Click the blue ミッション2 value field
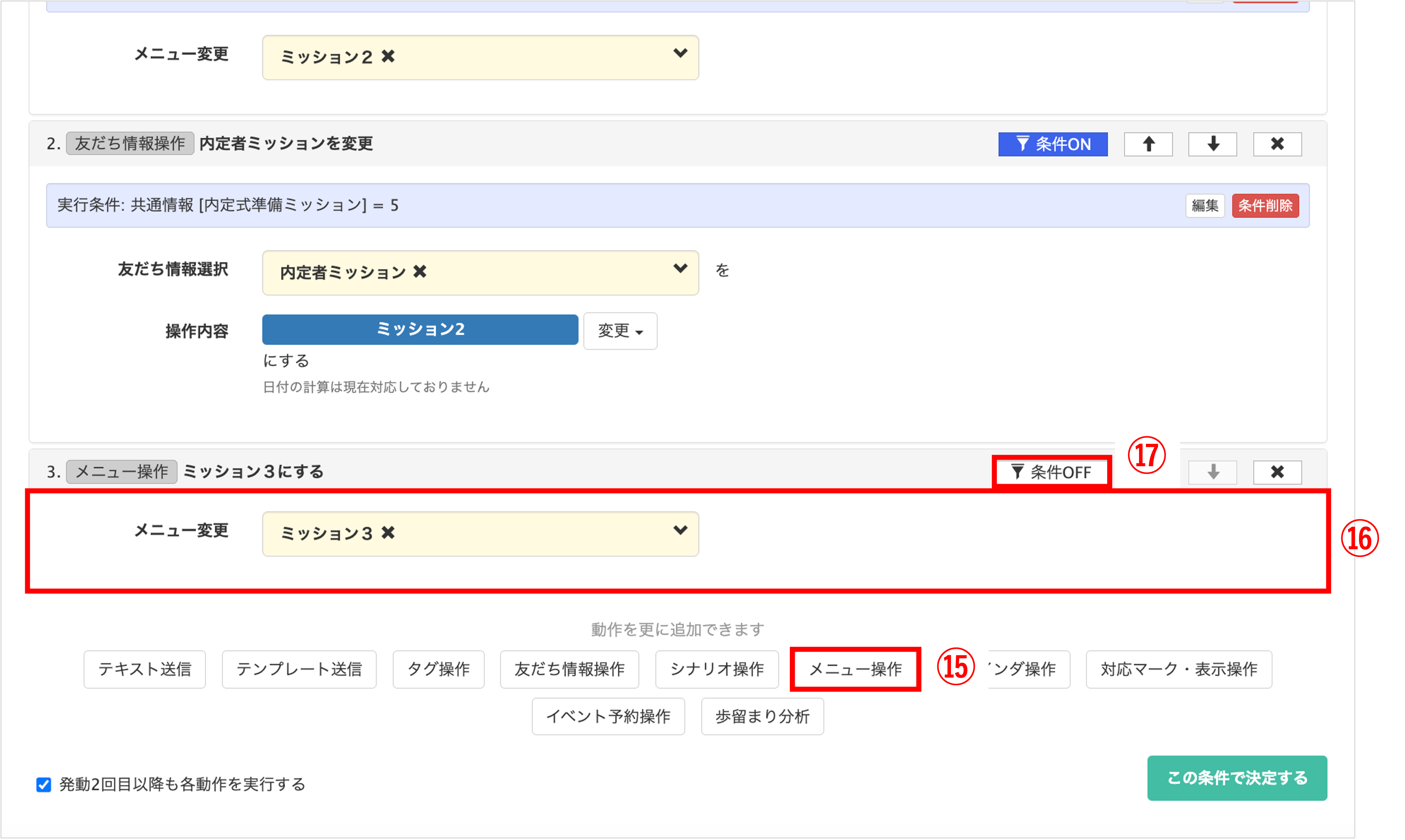 click(x=420, y=330)
